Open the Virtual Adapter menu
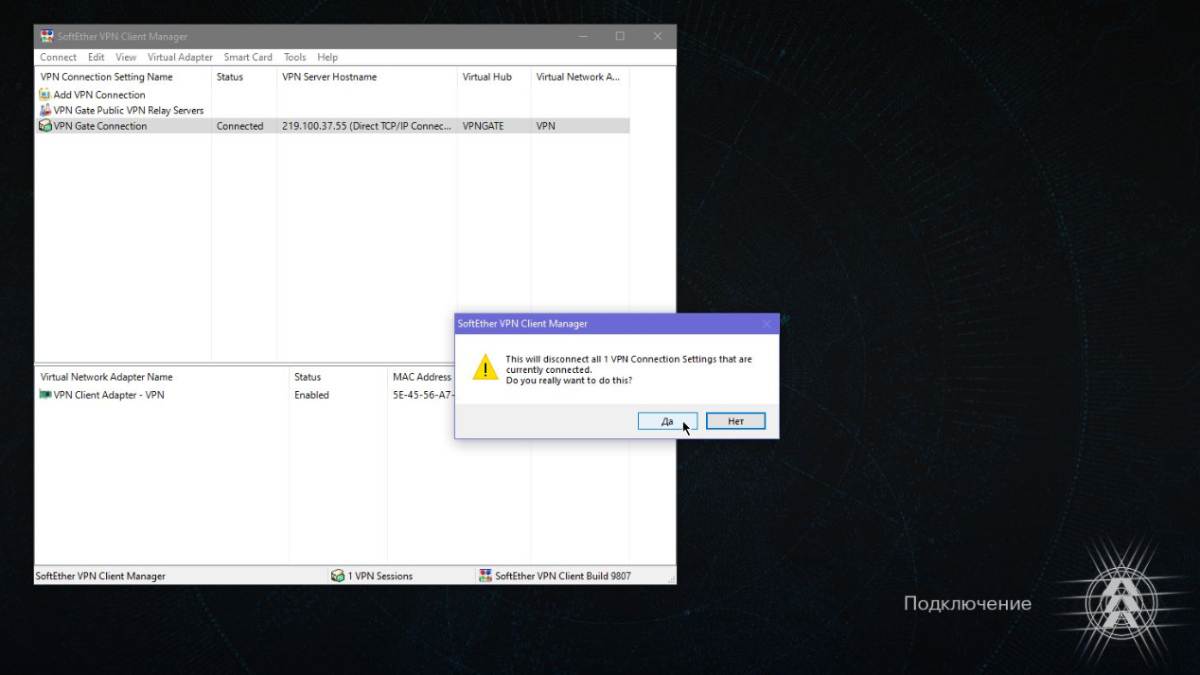This screenshot has height=675, width=1200. click(x=180, y=57)
